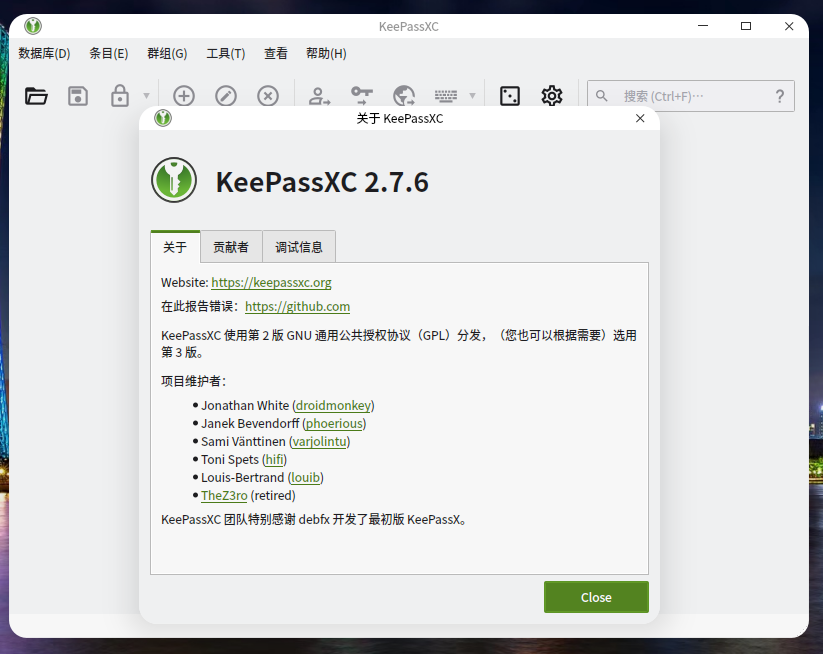Viewport: 823px width, 654px height.
Task: Open the 帮助(H) menu
Action: (x=326, y=54)
